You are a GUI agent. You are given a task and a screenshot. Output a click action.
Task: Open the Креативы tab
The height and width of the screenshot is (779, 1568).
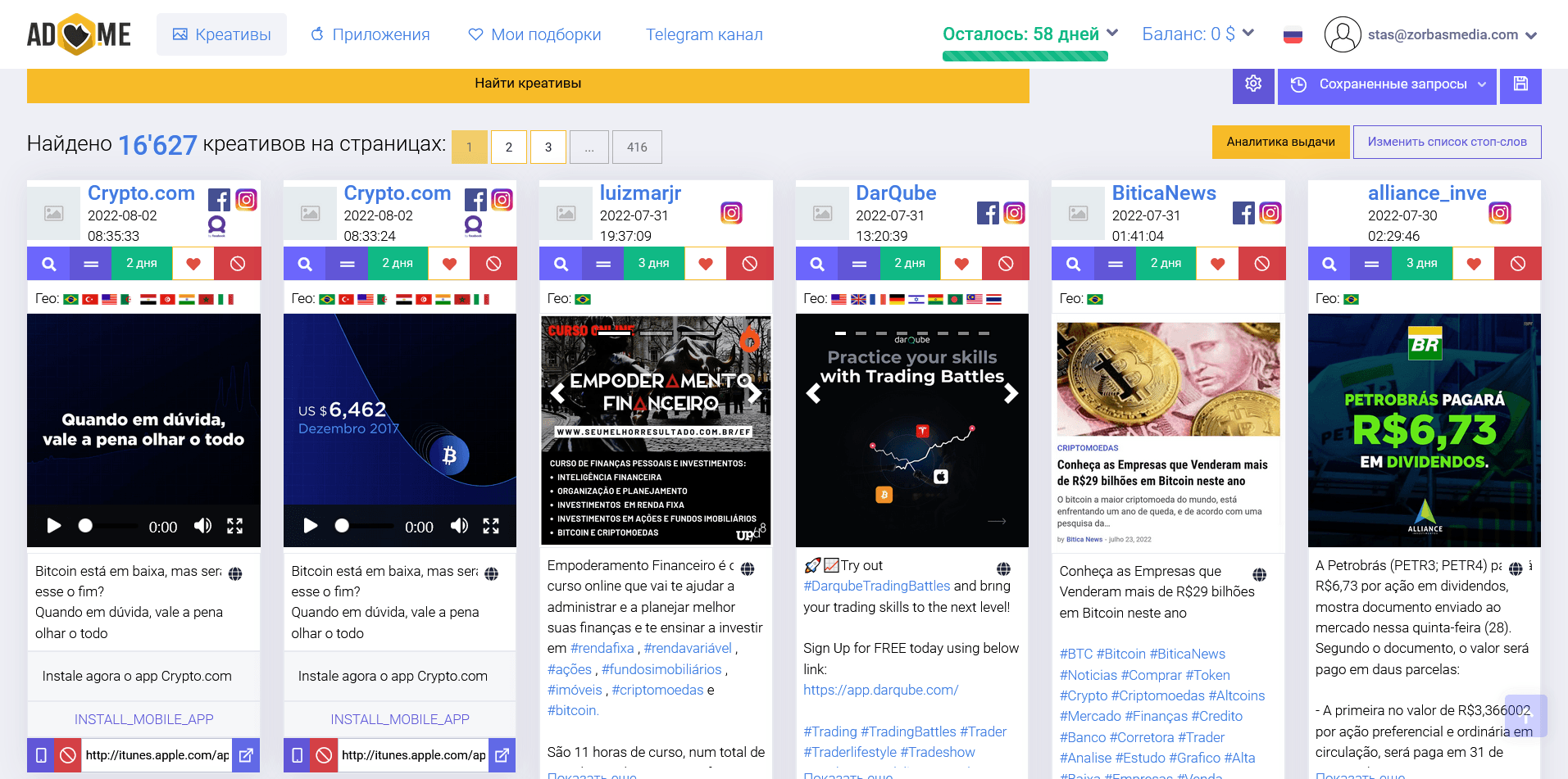coord(221,34)
